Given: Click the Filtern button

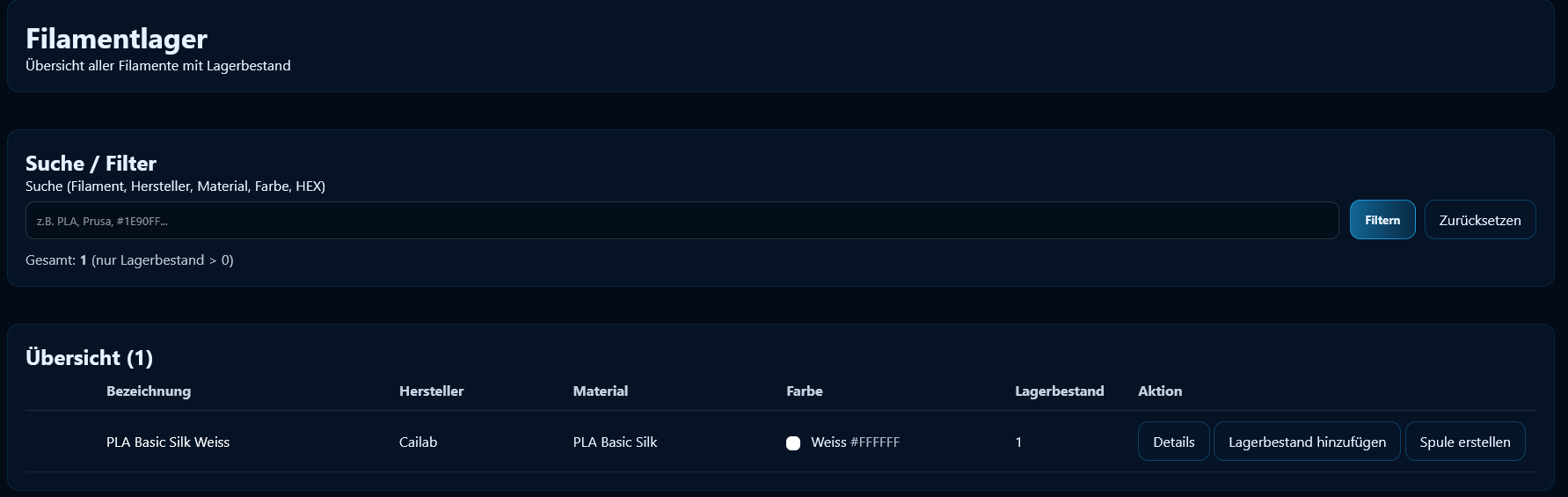Looking at the screenshot, I should tap(1382, 220).
